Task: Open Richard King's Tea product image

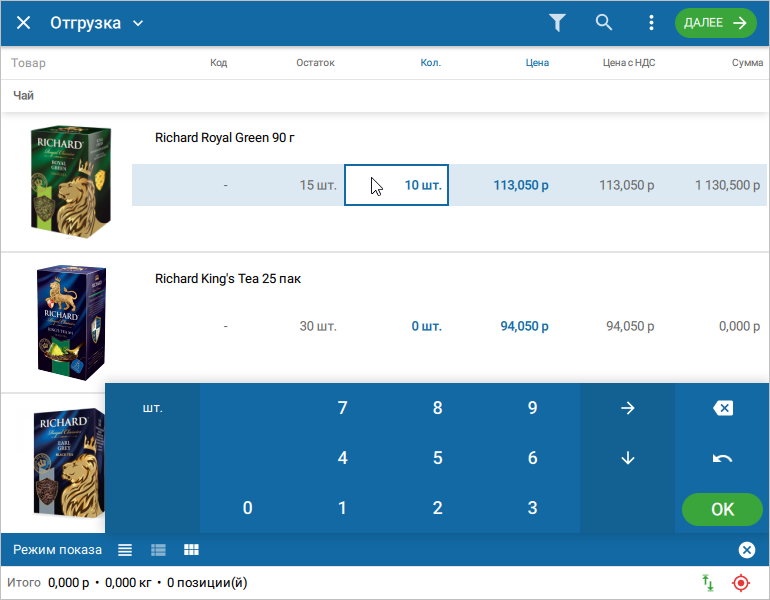Action: coord(71,323)
